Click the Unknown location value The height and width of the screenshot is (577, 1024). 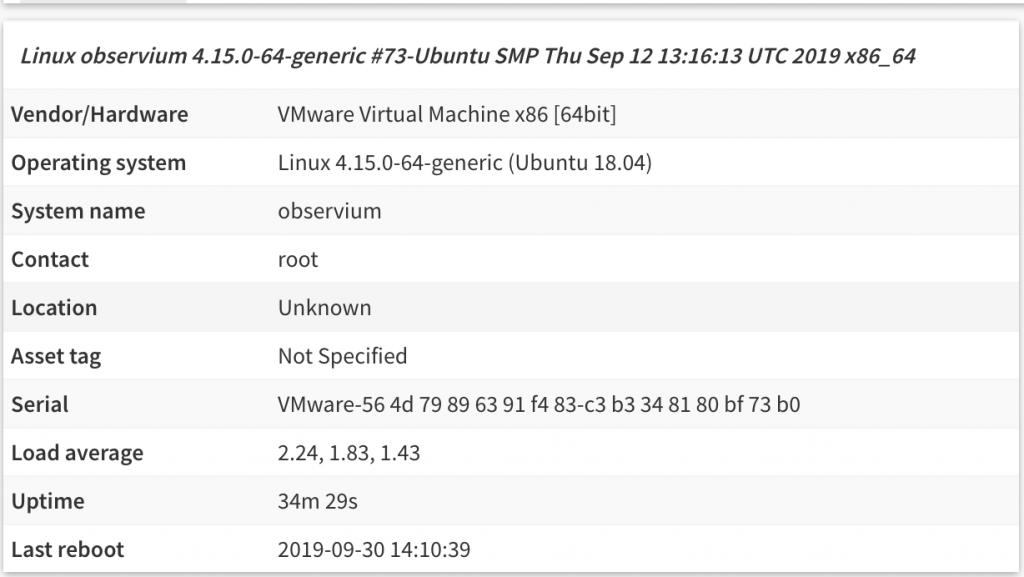325,307
